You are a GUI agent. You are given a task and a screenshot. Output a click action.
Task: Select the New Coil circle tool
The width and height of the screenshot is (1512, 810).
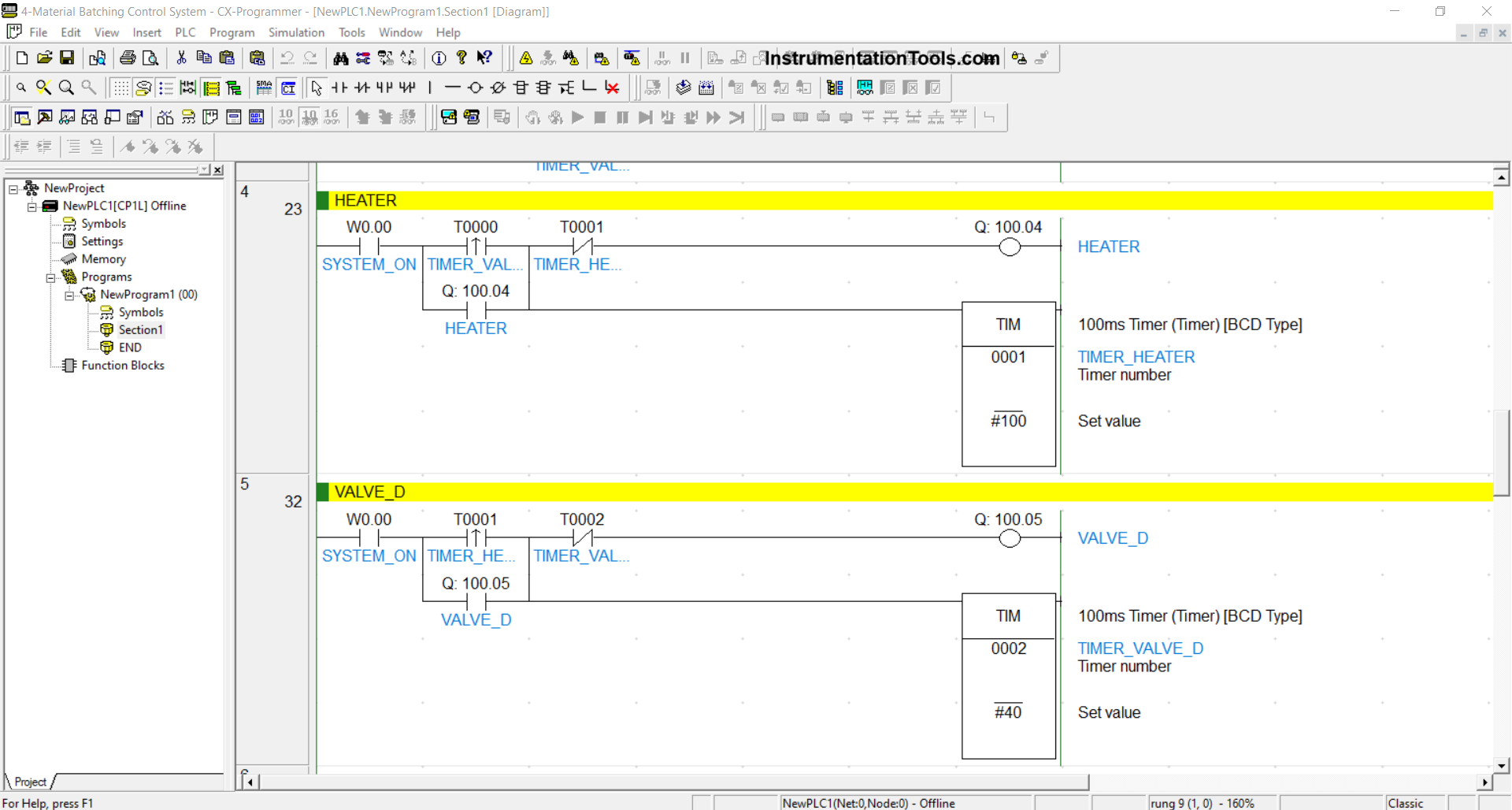(475, 87)
